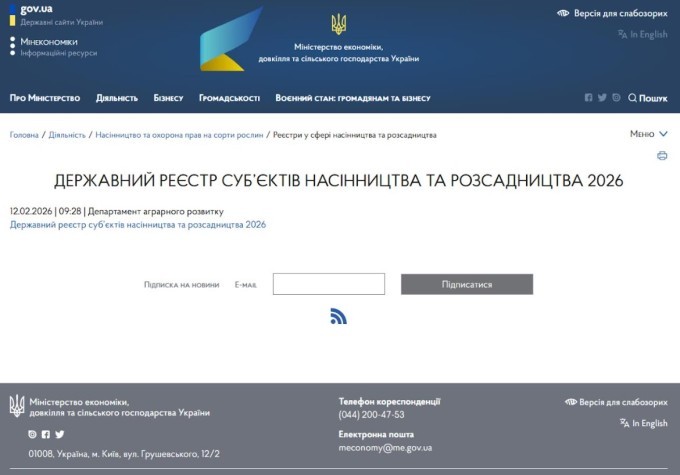The height and width of the screenshot is (475, 680).
Task: Expand the gov.ua state sites list
Action: click(37, 9)
